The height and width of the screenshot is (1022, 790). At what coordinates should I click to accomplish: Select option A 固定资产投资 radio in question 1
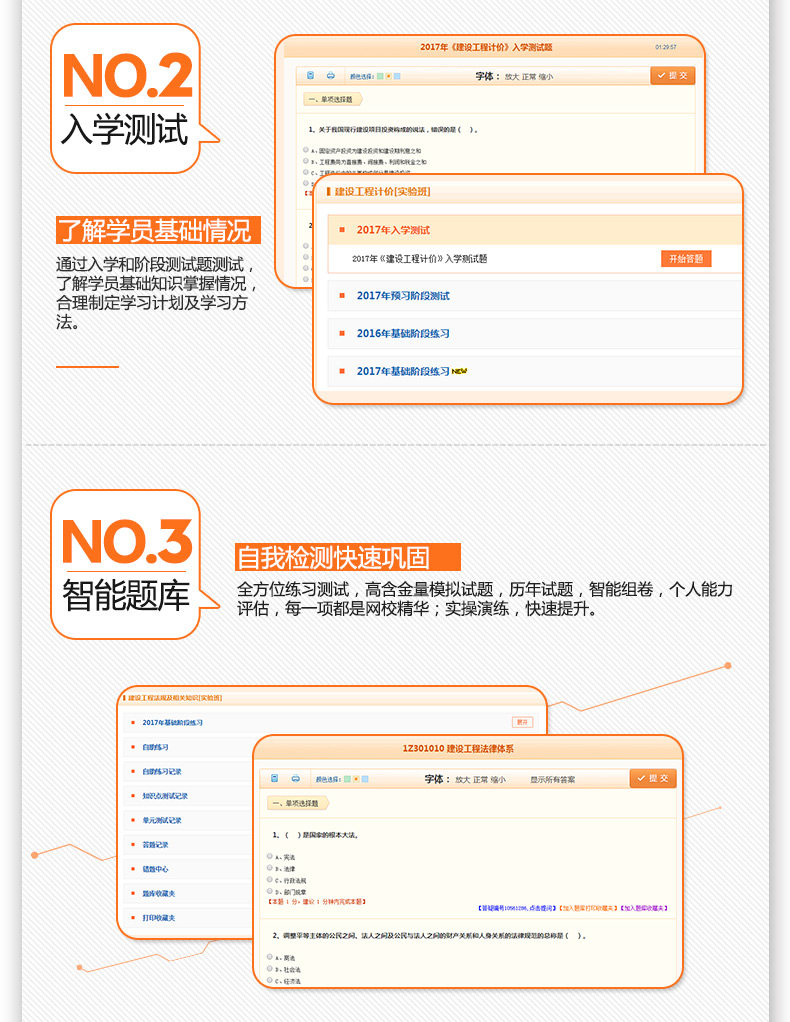[306, 150]
